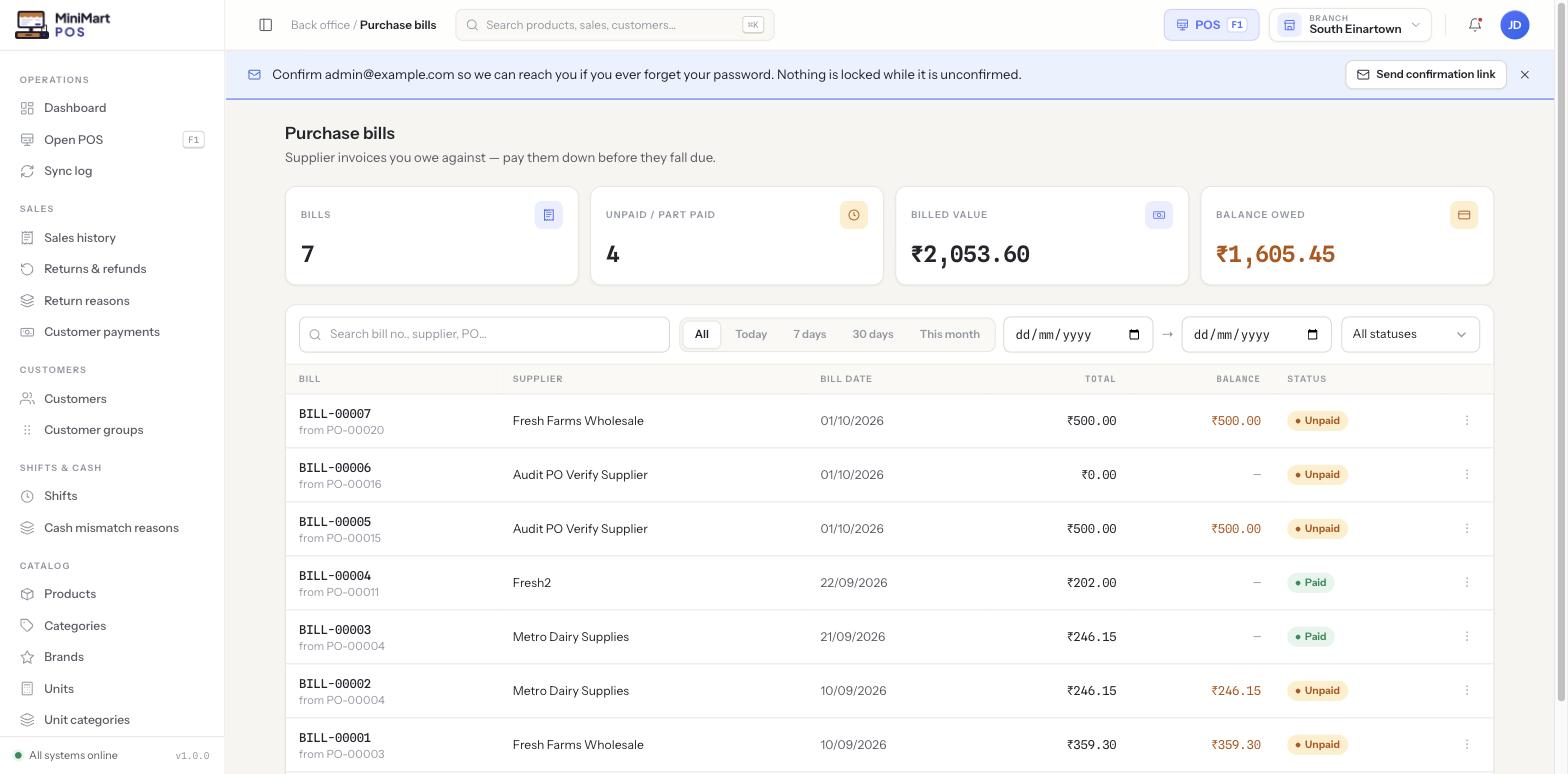Go to Back office breadcrumb

[x=320, y=25]
